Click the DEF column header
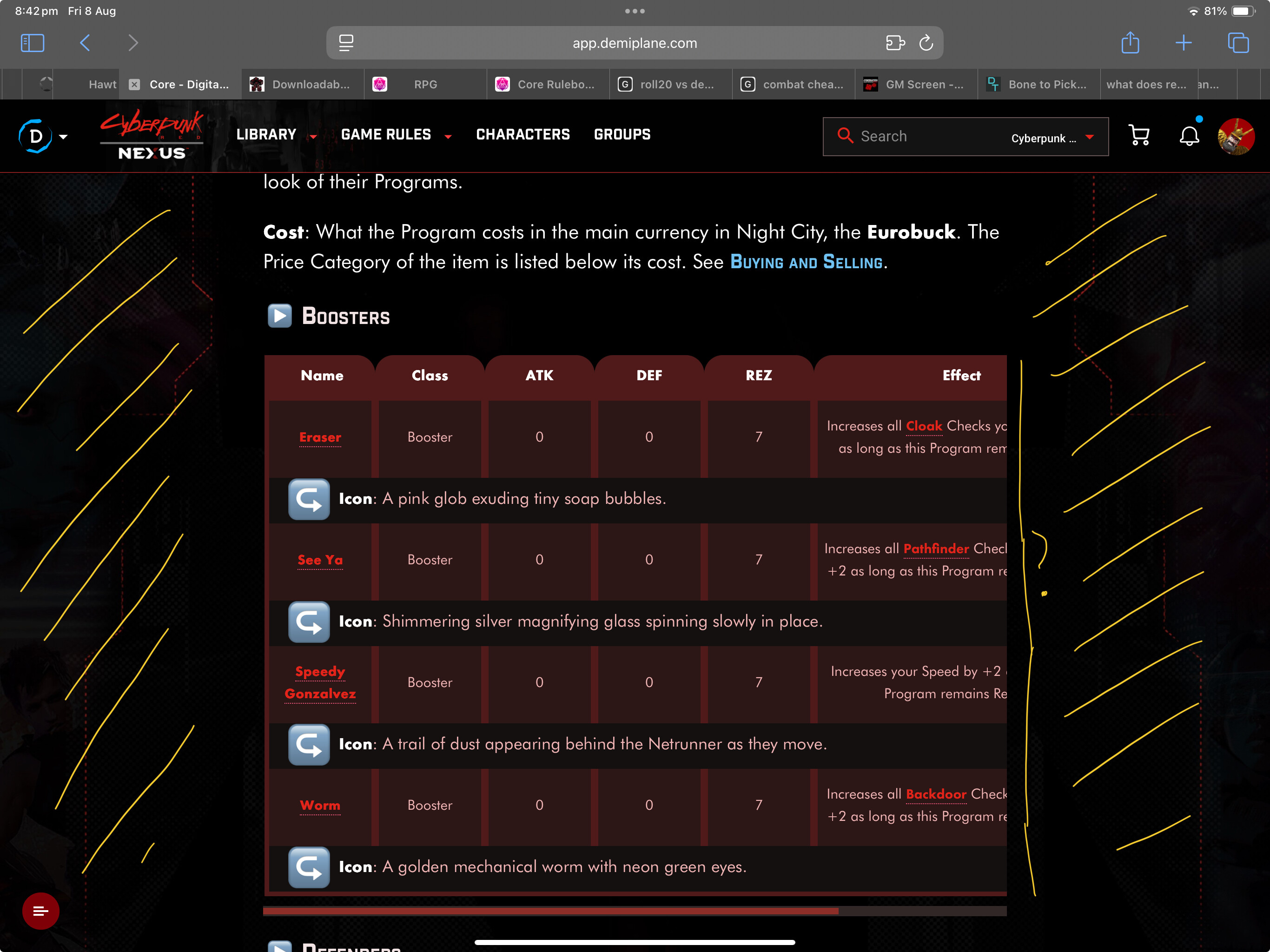The height and width of the screenshot is (952, 1270). pyautogui.click(x=649, y=376)
